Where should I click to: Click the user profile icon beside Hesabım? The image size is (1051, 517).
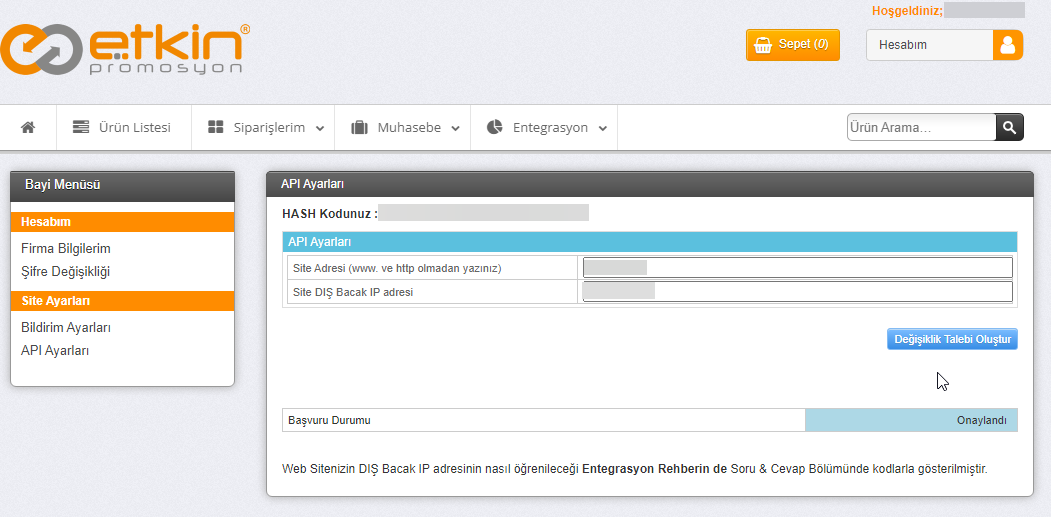click(1007, 45)
